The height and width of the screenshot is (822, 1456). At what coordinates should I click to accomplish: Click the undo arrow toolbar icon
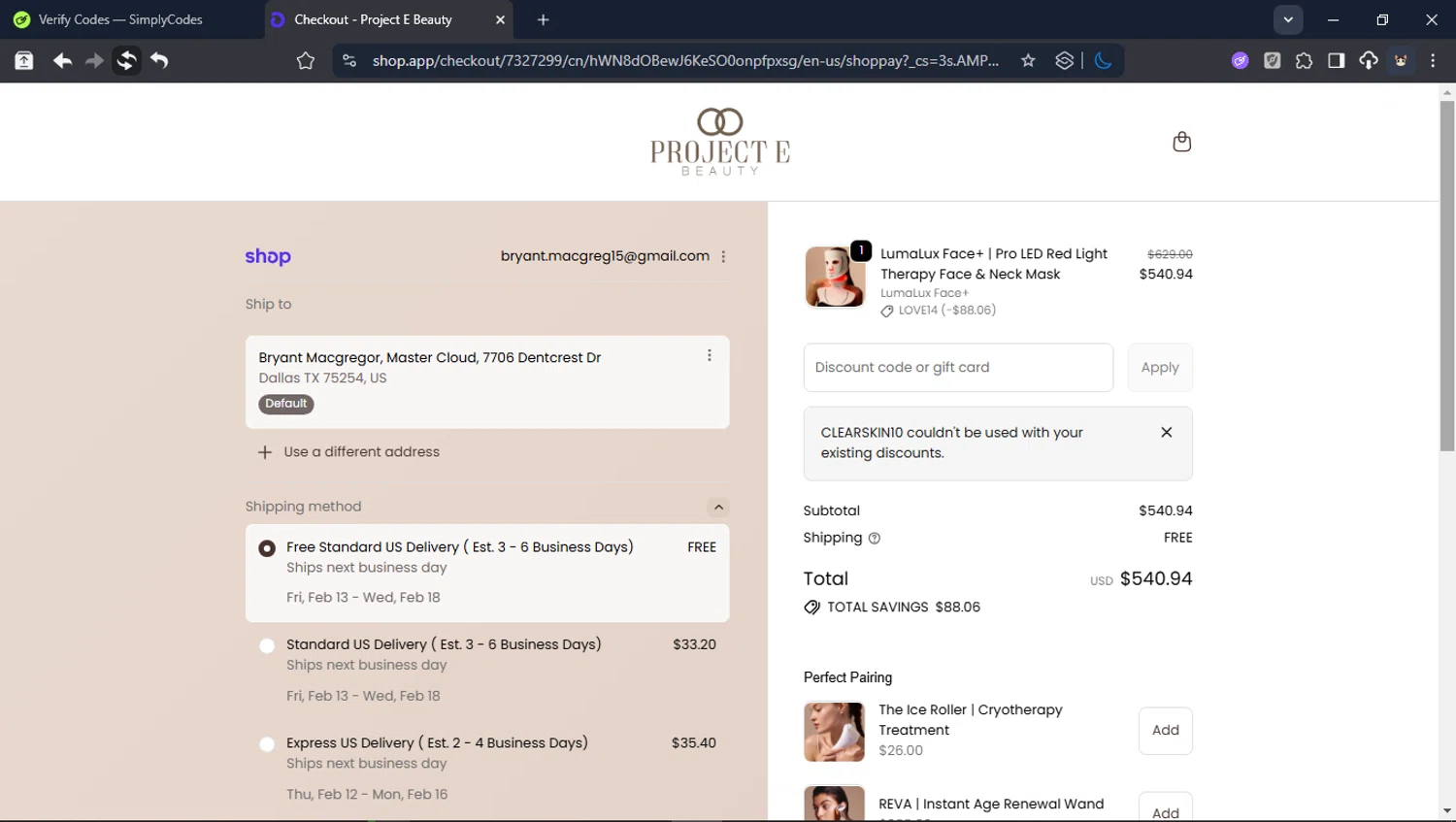point(159,61)
